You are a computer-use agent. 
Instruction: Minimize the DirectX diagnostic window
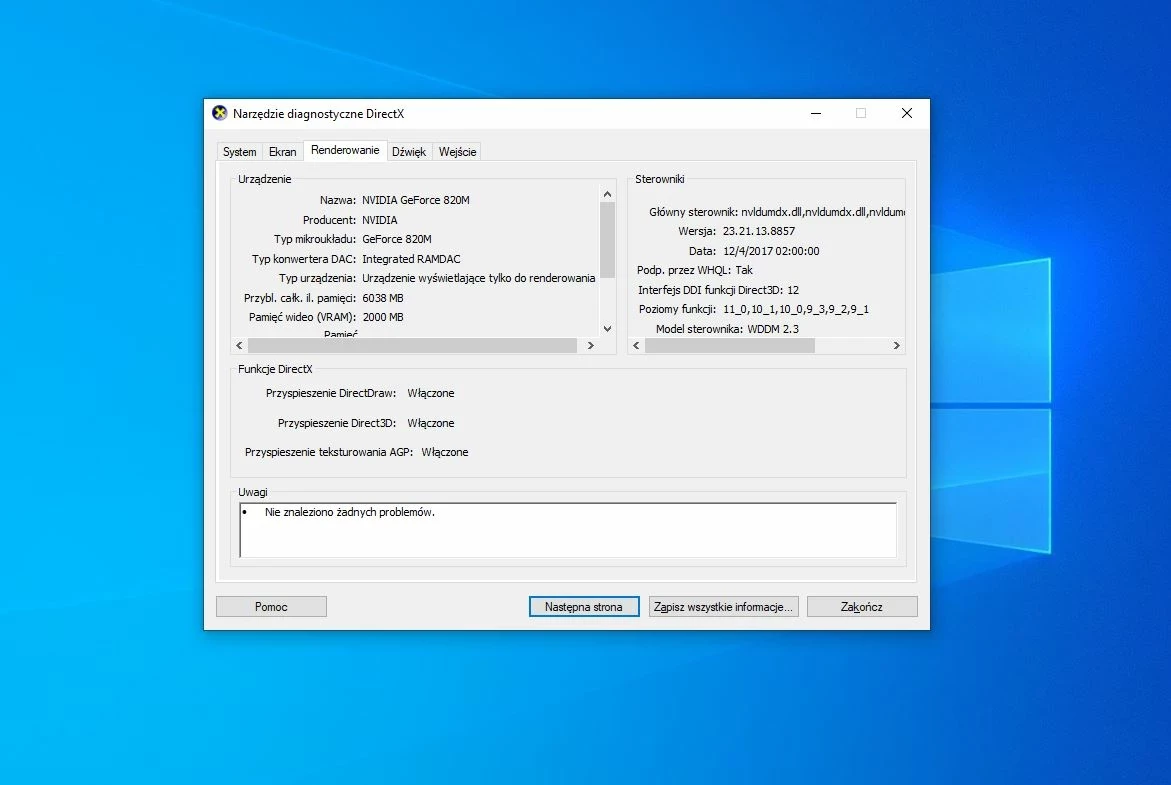click(x=816, y=114)
